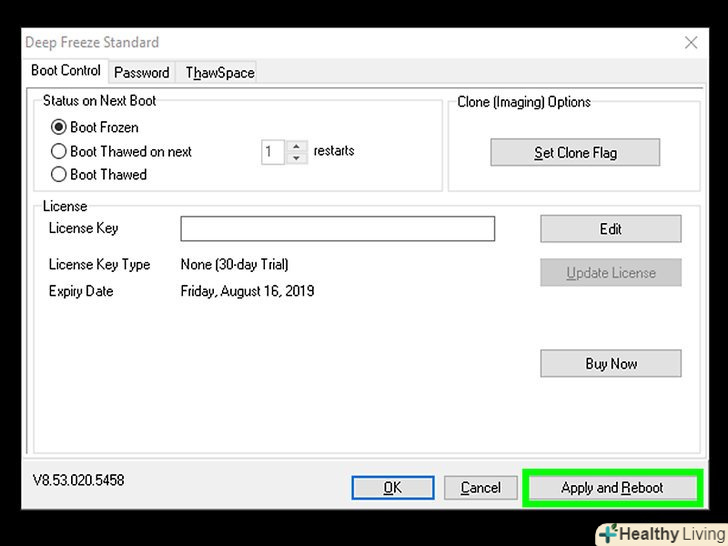Close the Deep Freeze Standard window
The height and width of the screenshot is (546, 728).
tap(691, 43)
